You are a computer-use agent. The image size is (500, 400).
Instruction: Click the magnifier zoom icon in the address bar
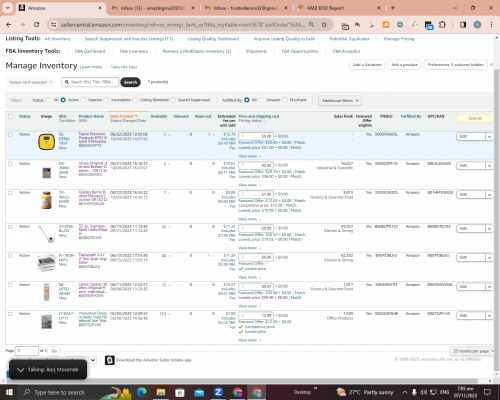[x=311, y=25]
